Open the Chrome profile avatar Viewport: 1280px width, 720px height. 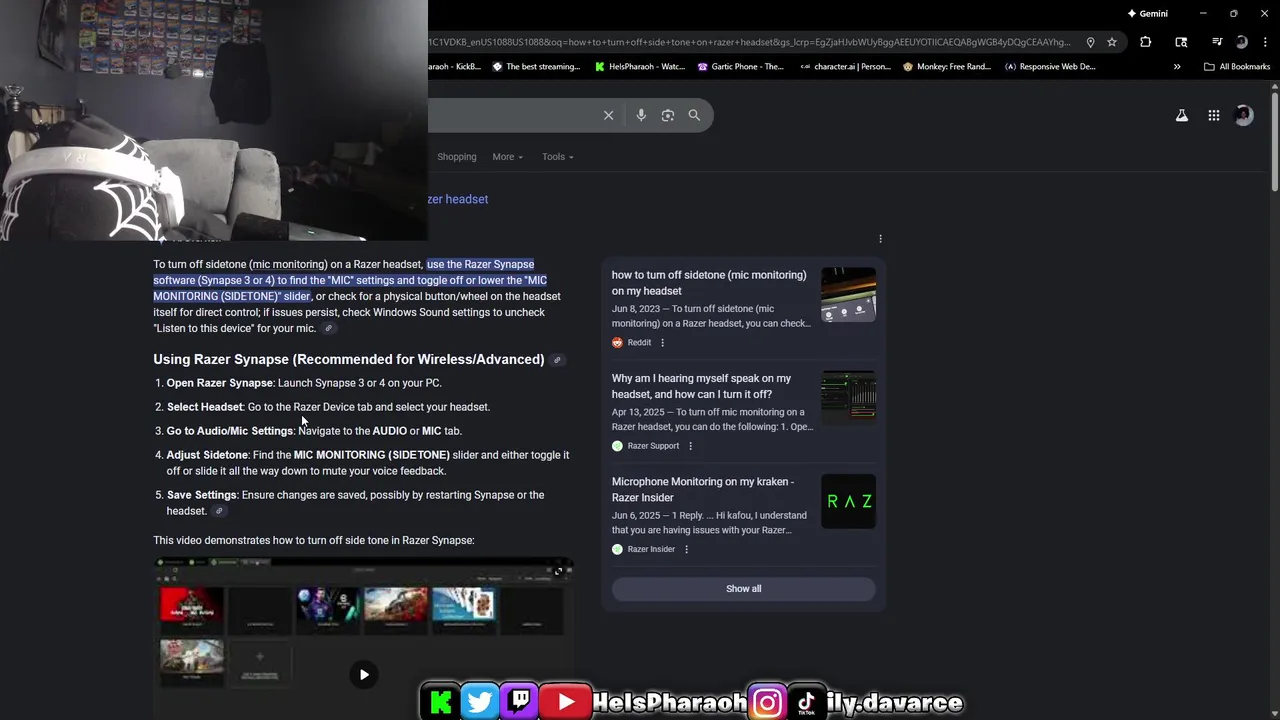(x=1241, y=42)
